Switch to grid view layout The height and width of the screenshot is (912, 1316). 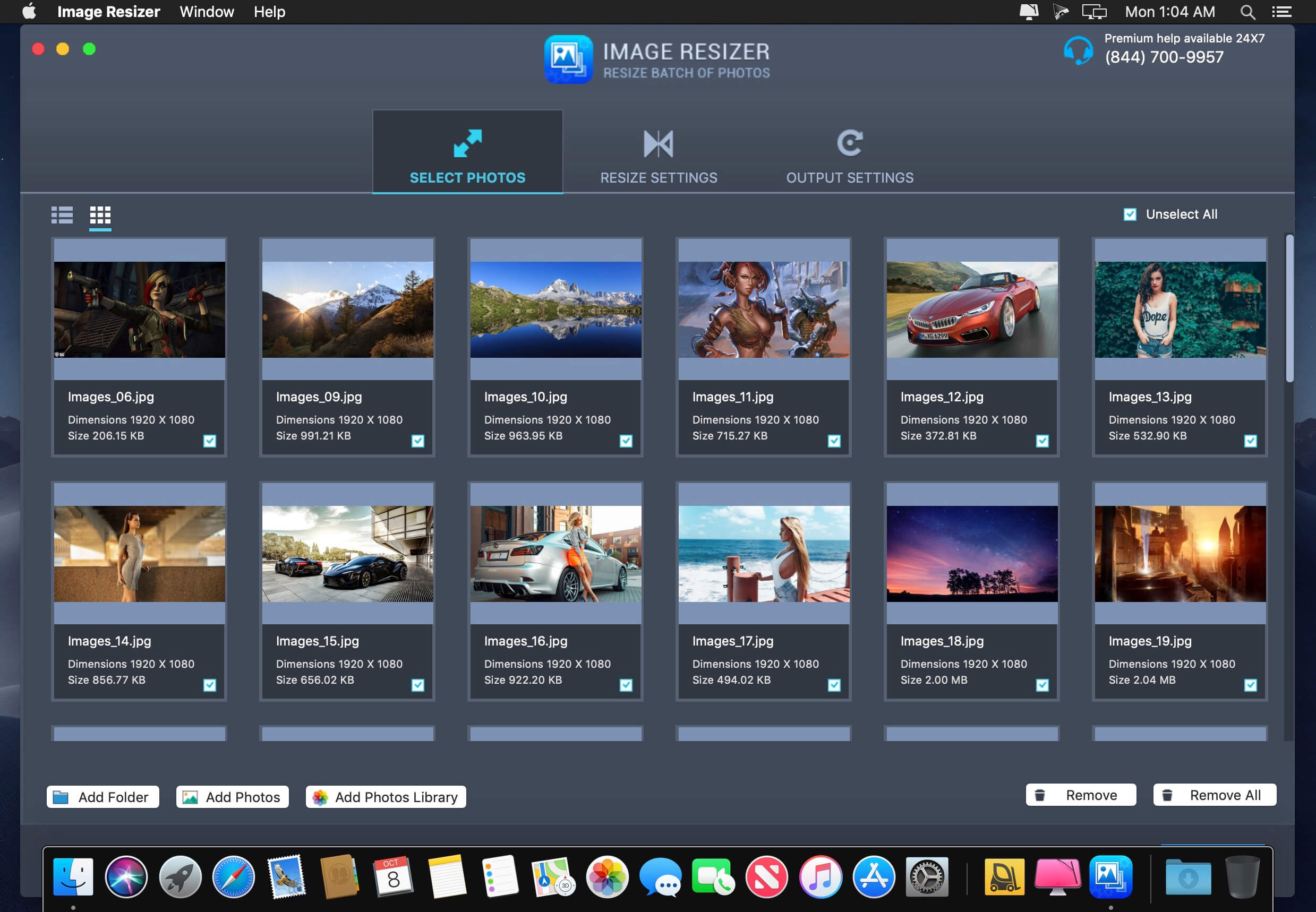(x=100, y=215)
